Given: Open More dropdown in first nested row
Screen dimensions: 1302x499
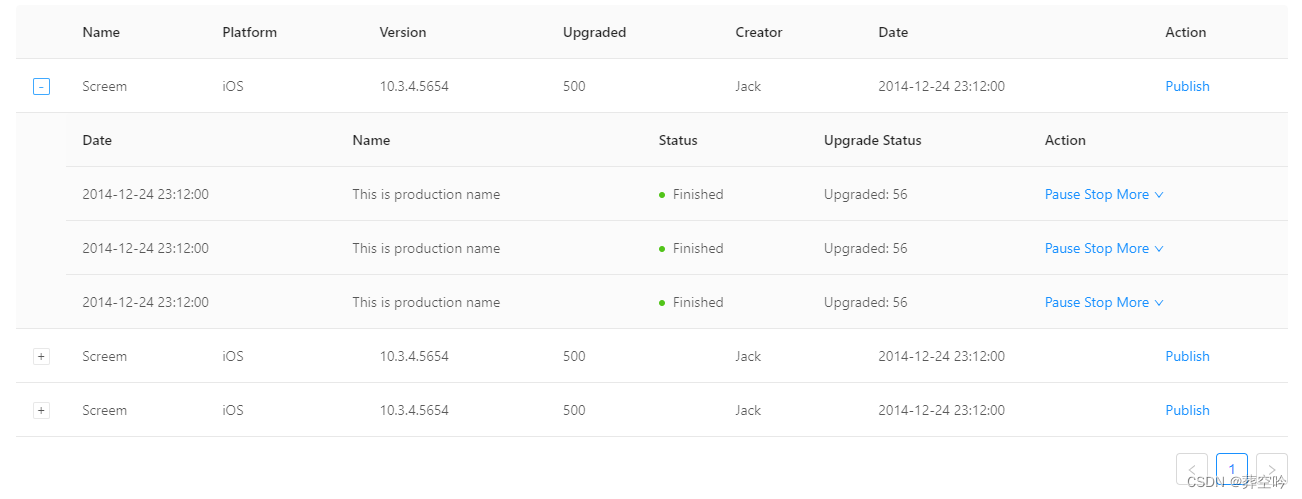Looking at the screenshot, I should click(1140, 195).
